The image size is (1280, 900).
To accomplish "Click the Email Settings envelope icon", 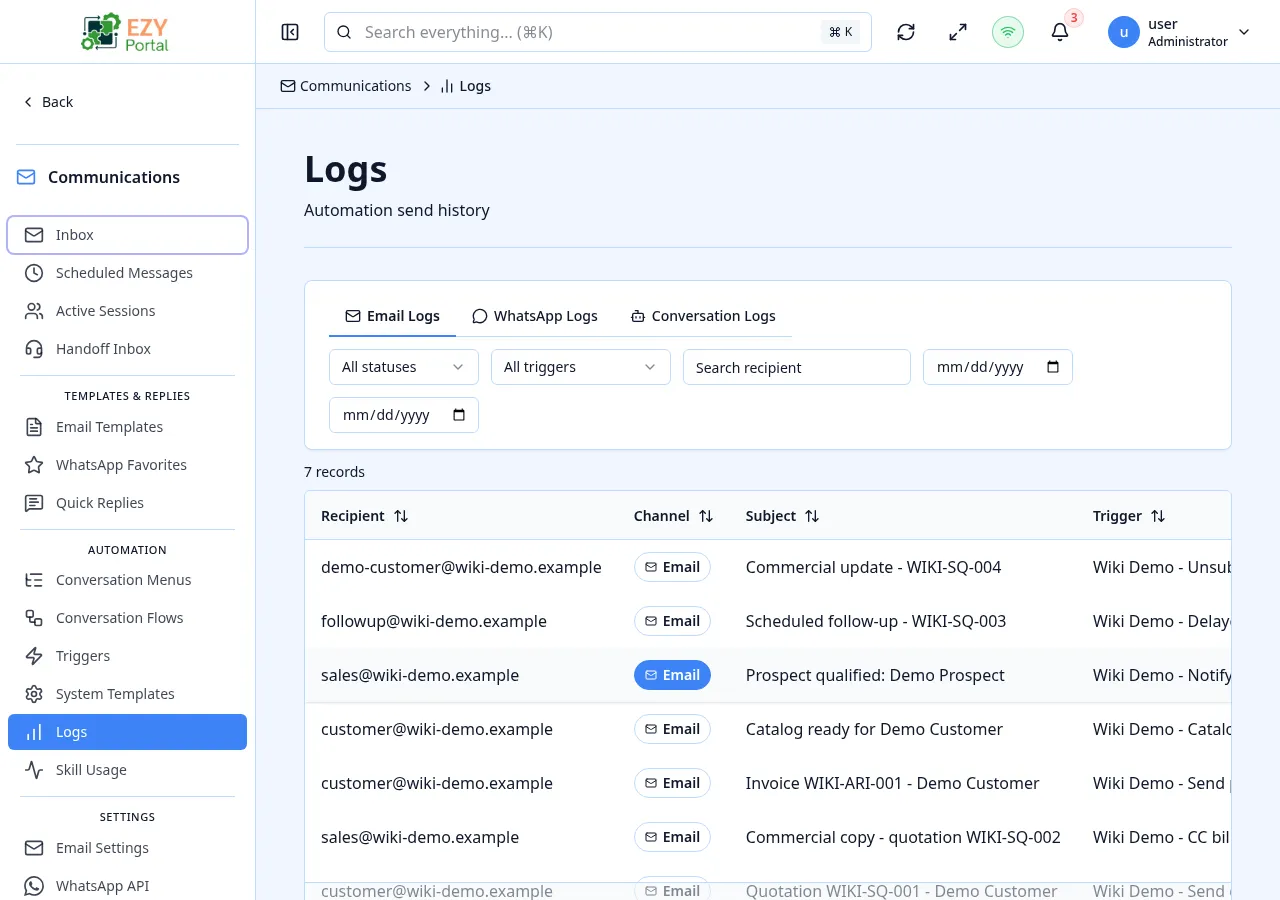I will [x=34, y=848].
